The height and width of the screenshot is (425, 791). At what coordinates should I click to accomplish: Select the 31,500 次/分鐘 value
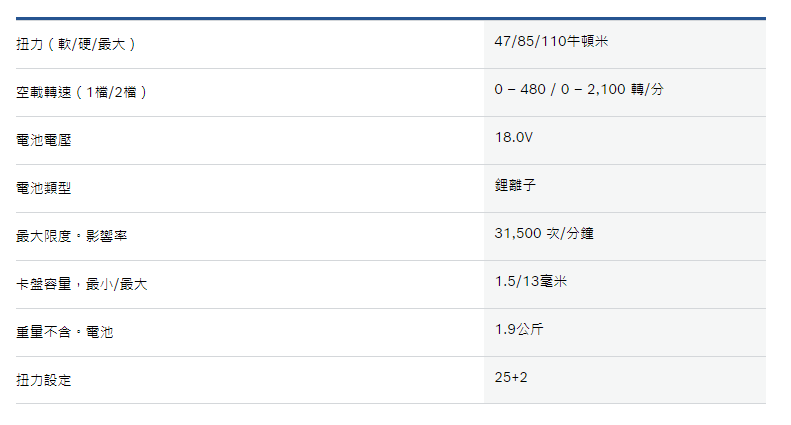point(544,233)
